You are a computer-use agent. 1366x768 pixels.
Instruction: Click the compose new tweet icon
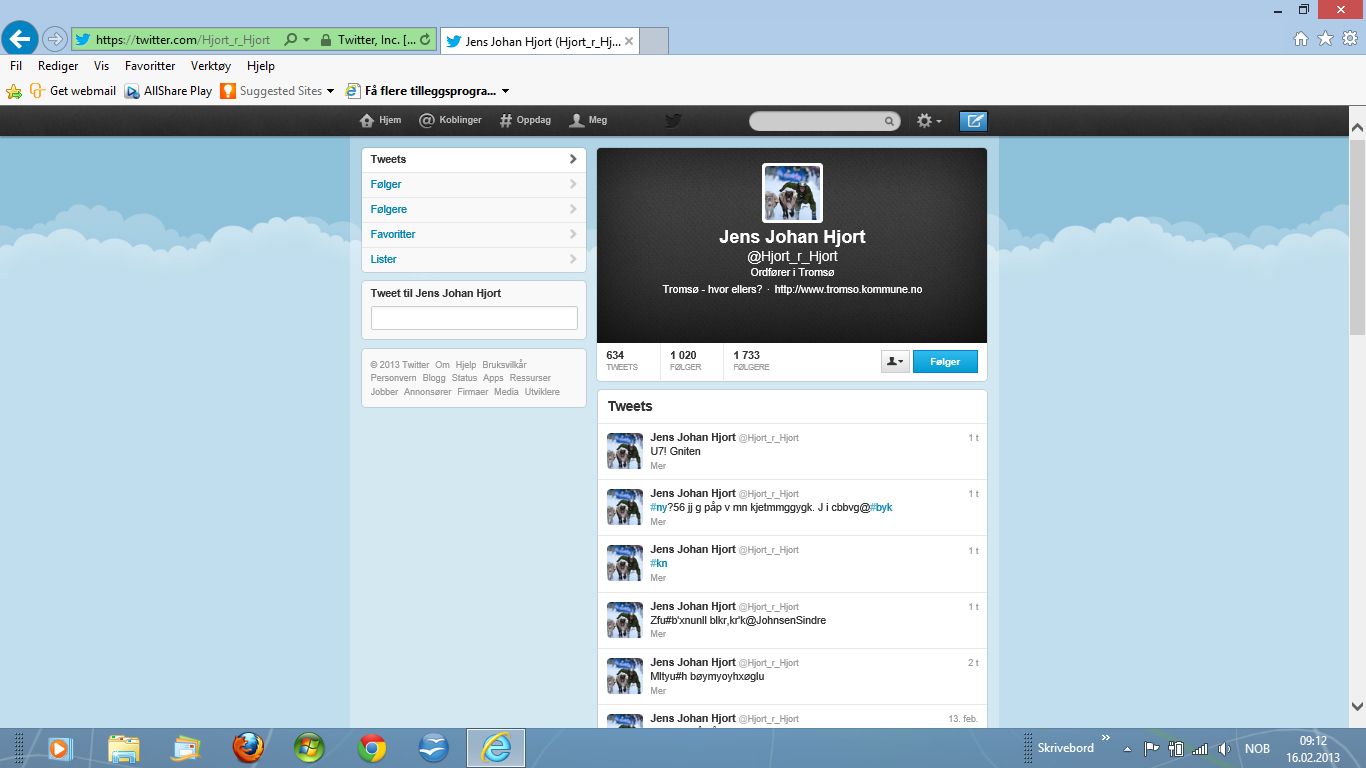coord(973,121)
